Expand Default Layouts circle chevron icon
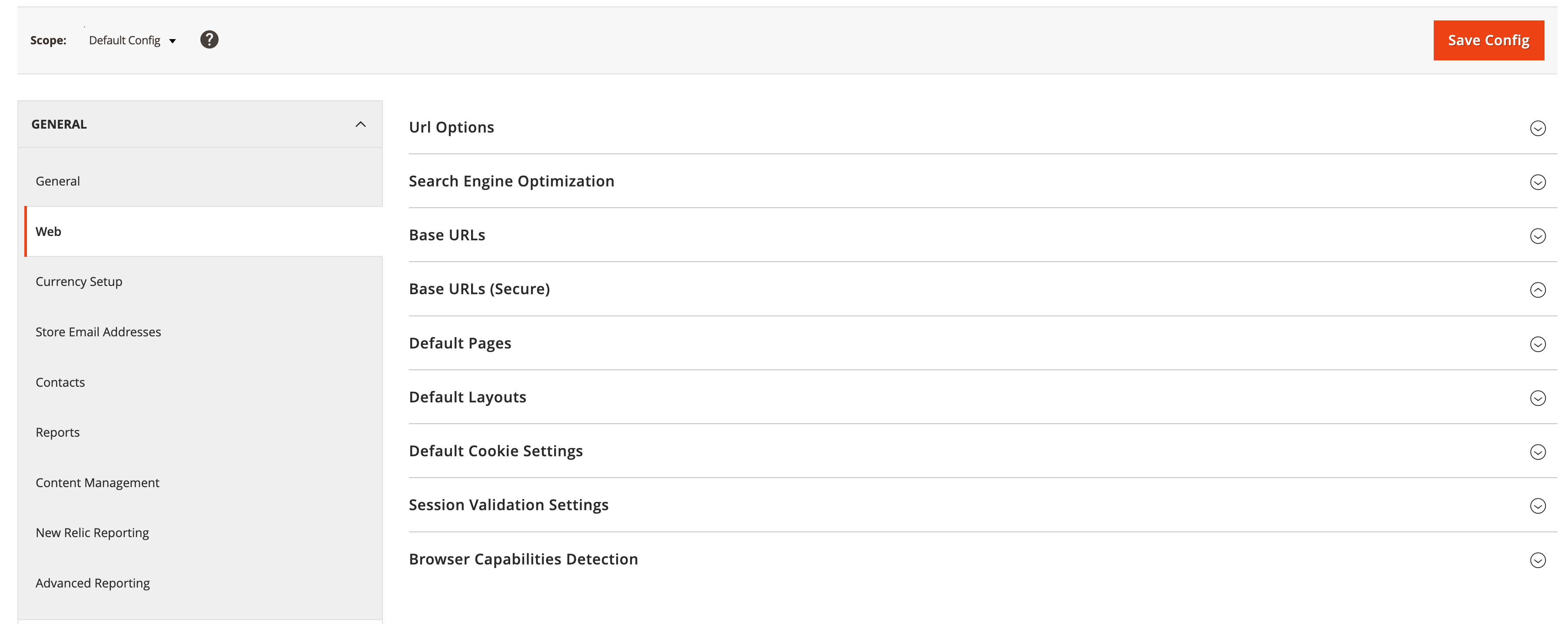The image size is (1568, 624). tap(1538, 398)
